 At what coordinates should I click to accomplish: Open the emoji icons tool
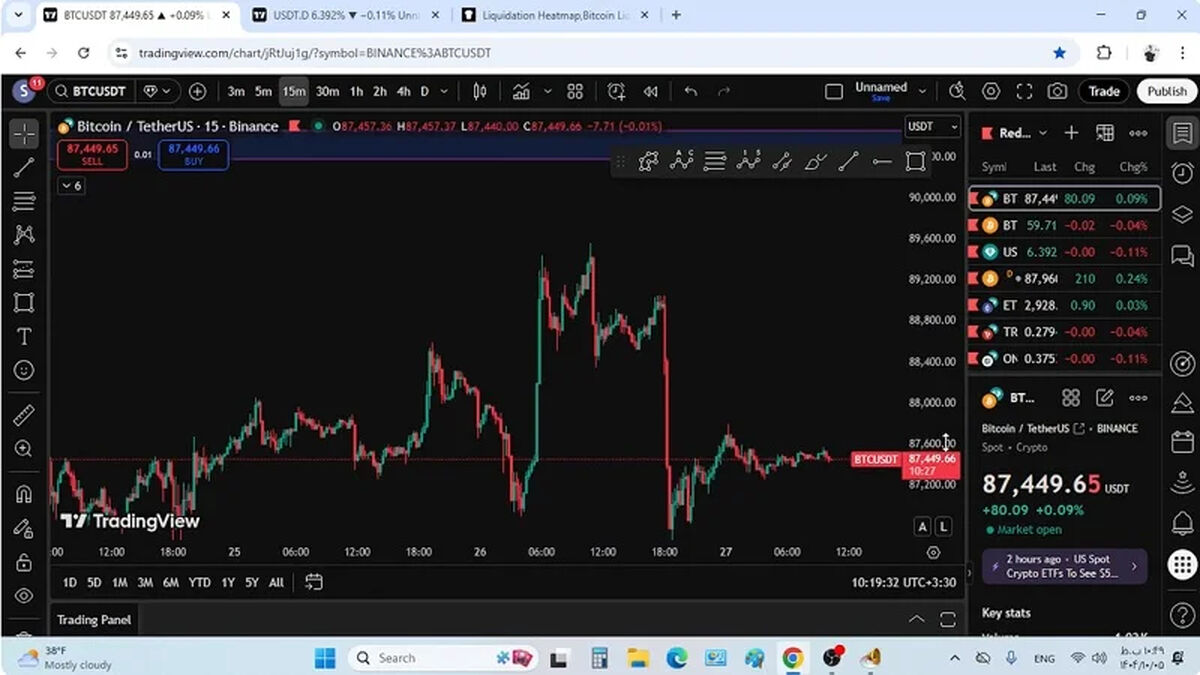tap(24, 371)
